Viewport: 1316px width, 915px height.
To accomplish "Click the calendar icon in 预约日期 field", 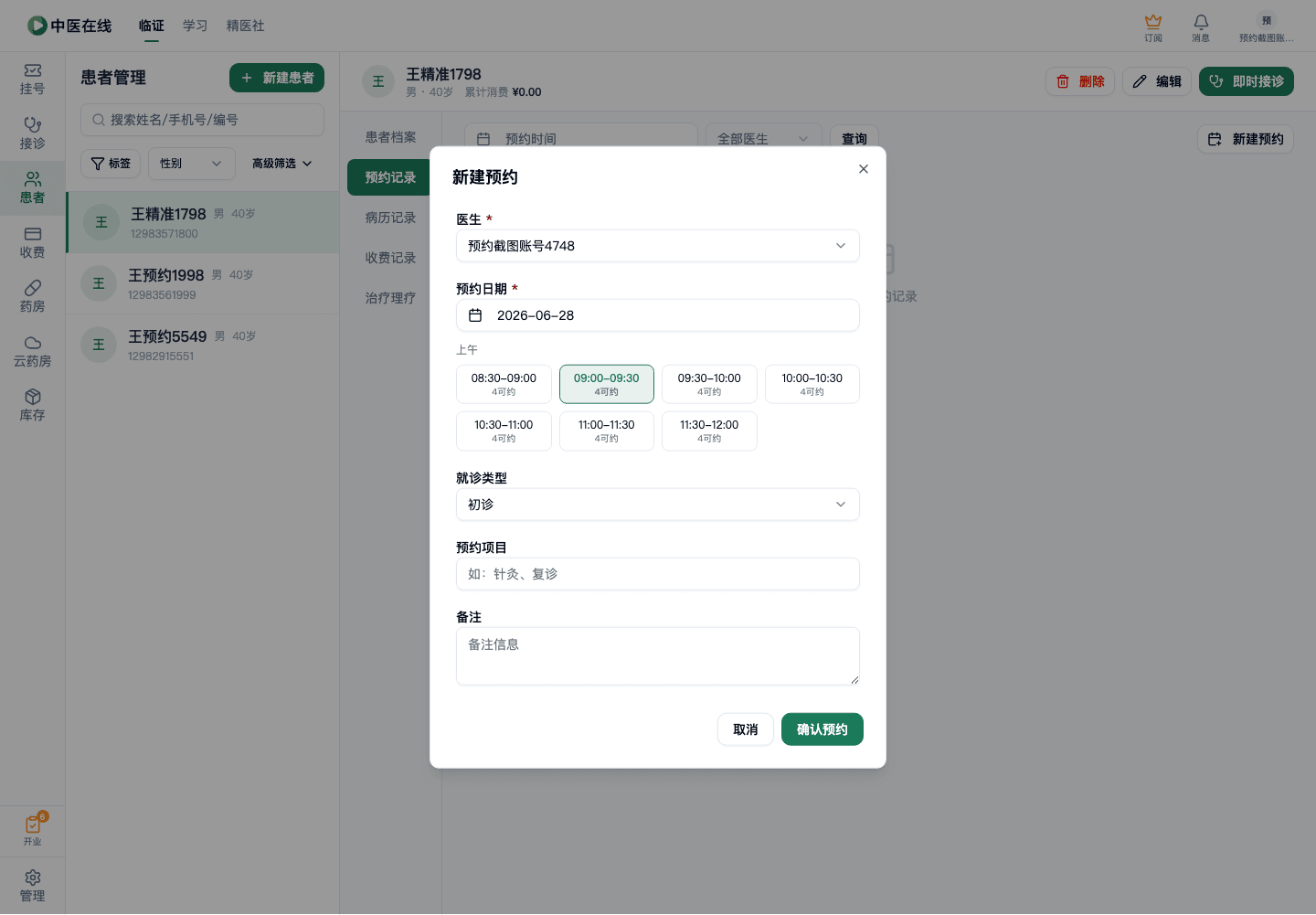I will [475, 315].
